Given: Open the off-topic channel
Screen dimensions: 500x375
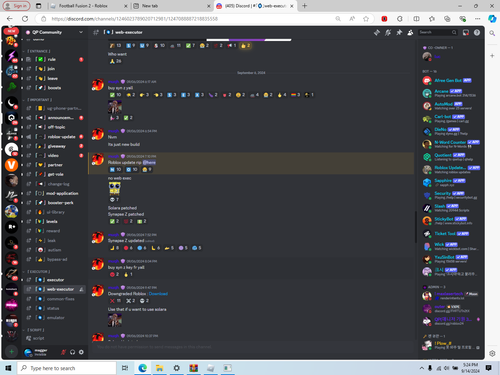Looking at the screenshot, I should click(55, 127).
